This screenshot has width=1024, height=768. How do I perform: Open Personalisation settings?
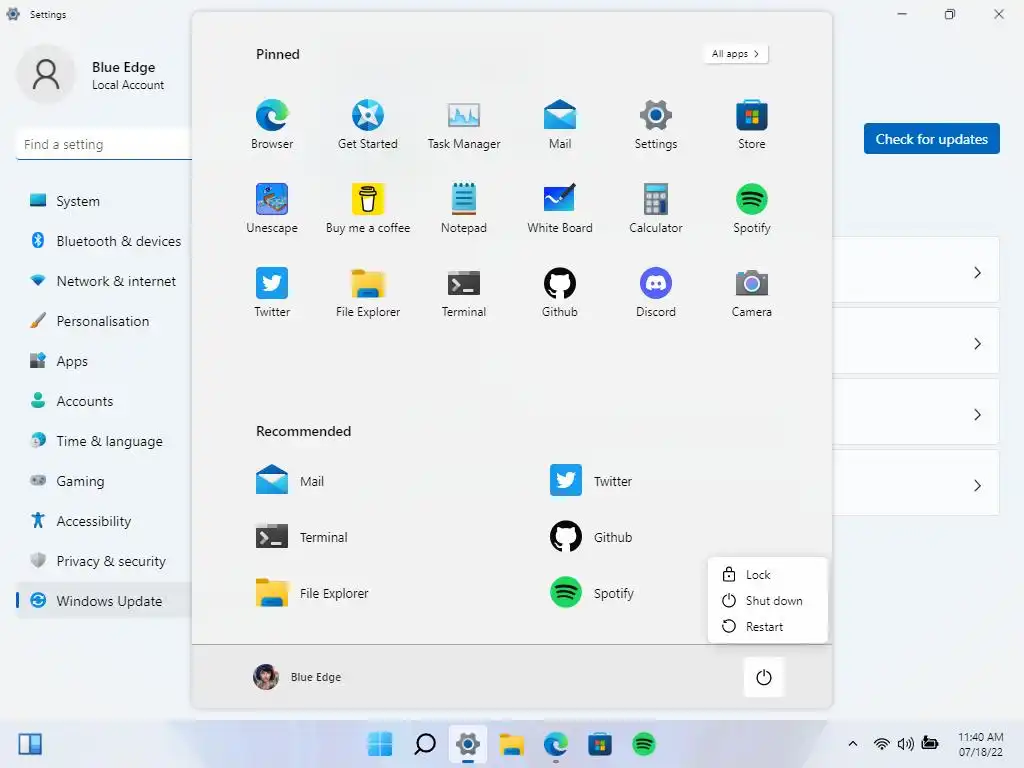[104, 321]
